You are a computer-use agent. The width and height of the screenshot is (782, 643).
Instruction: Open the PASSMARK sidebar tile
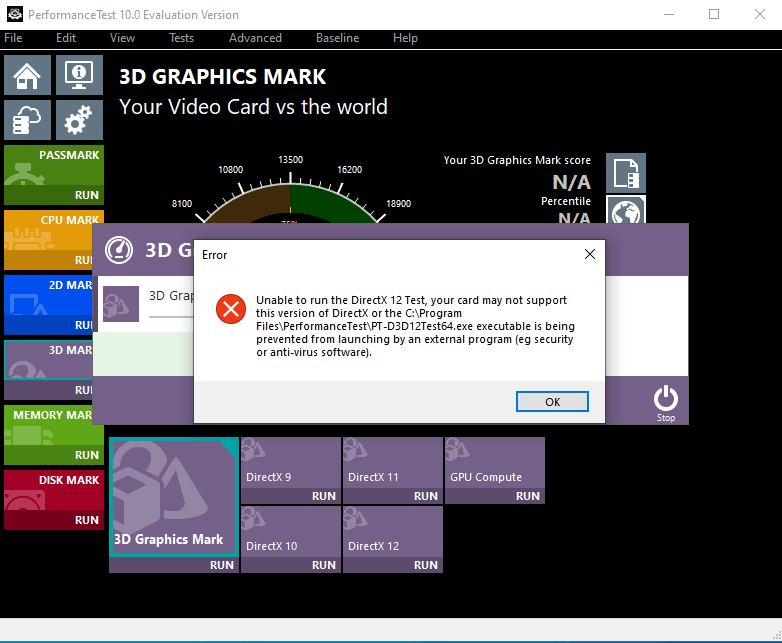point(54,165)
